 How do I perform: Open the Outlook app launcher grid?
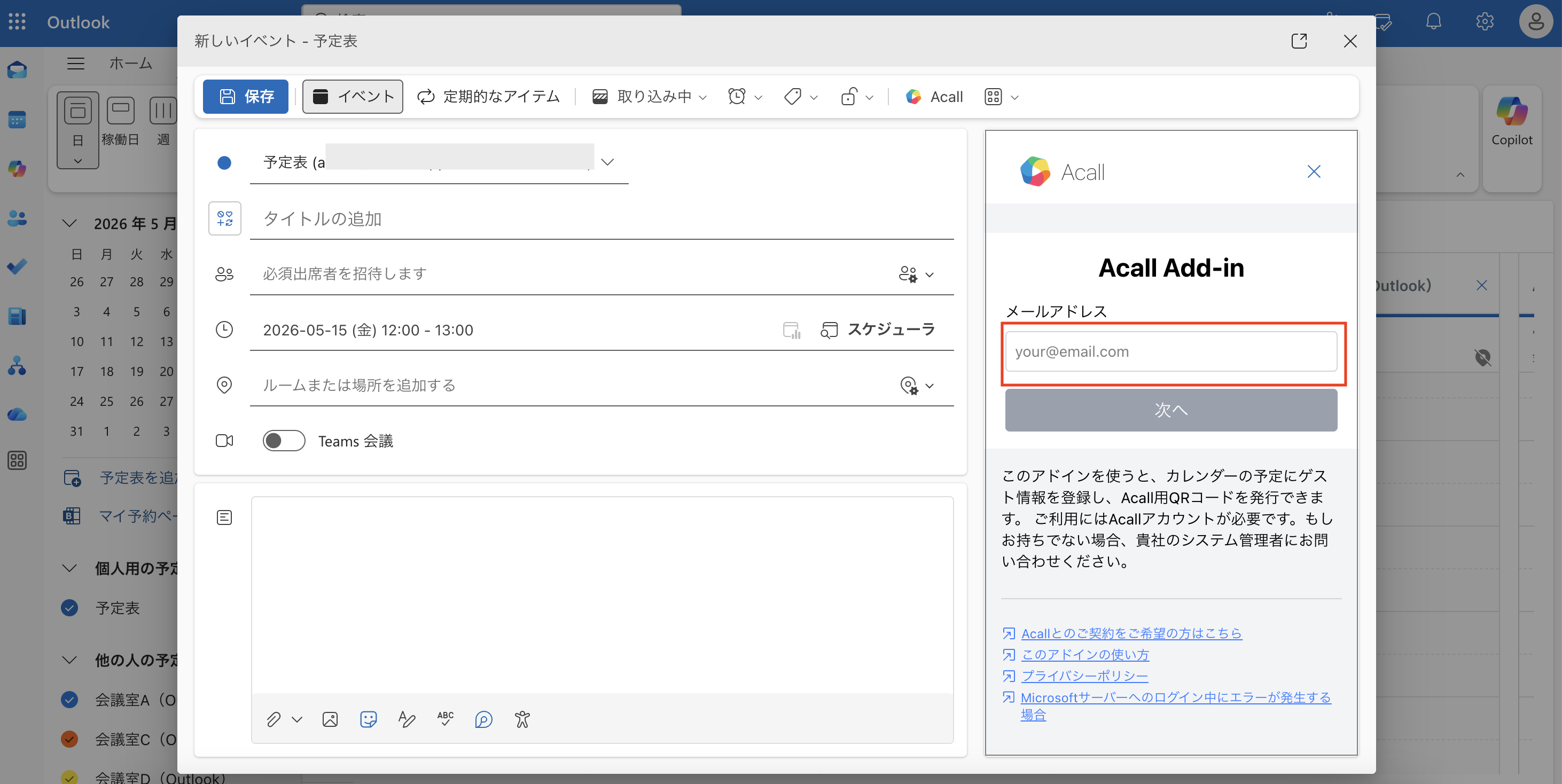coord(17,22)
